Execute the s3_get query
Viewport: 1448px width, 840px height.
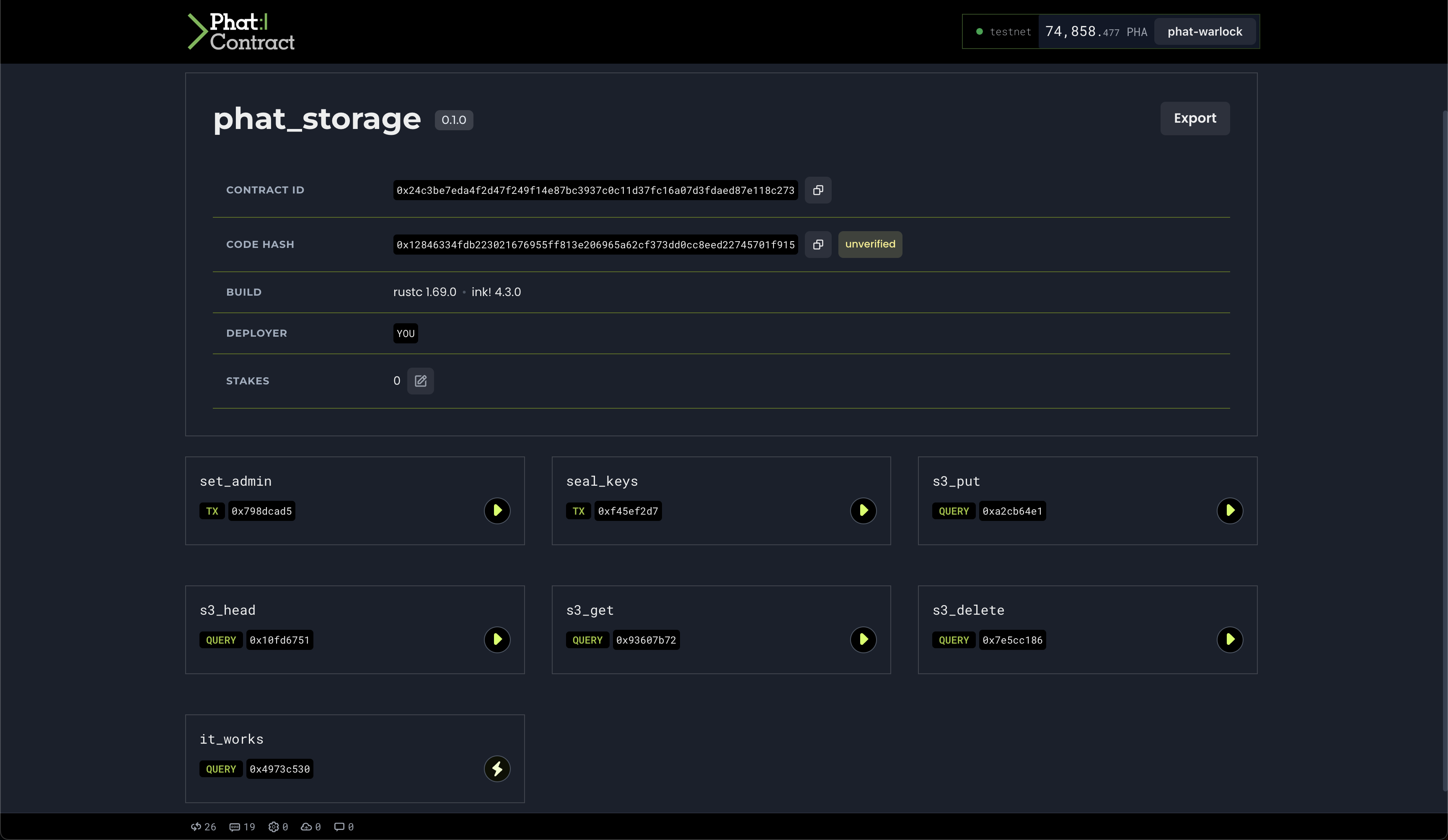863,639
